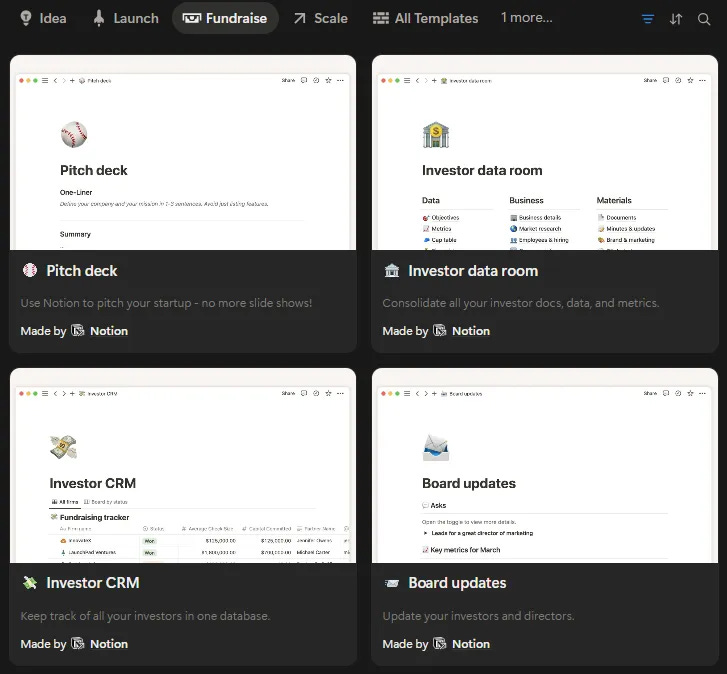Click the money icon beside Fundraise
The width and height of the screenshot is (727, 674).
coord(191,18)
